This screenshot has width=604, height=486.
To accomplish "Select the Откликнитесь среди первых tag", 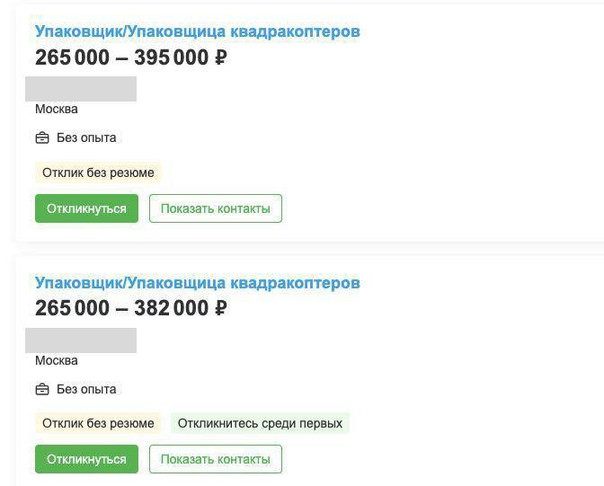I will (x=260, y=423).
